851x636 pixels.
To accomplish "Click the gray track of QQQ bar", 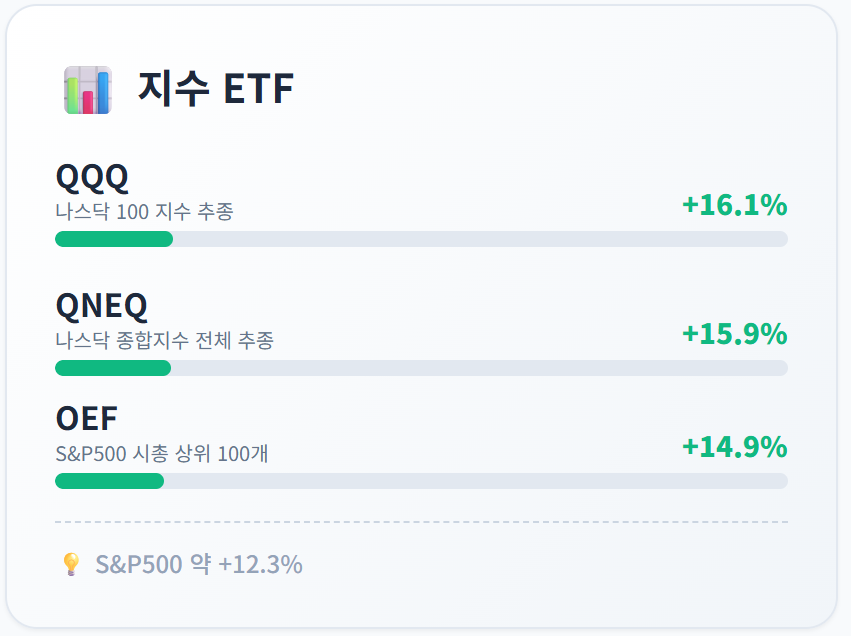I will (x=480, y=239).
